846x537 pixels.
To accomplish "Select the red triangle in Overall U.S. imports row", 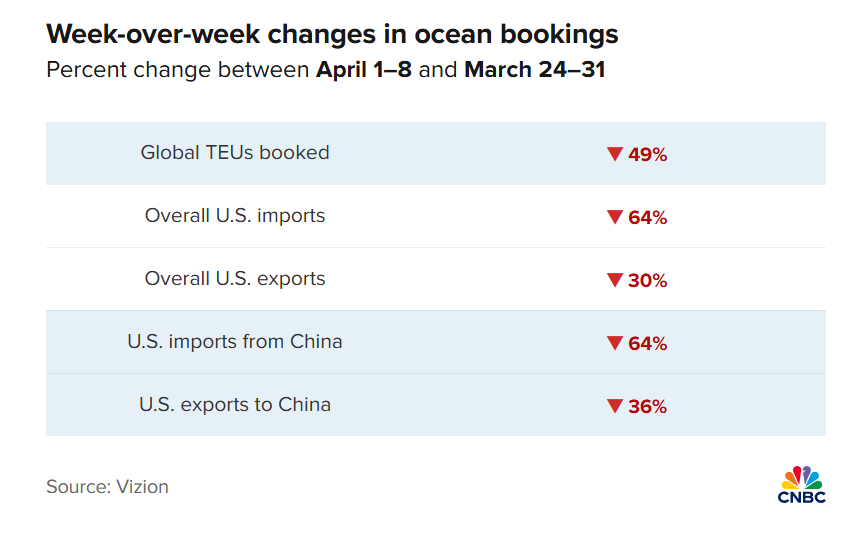I will (615, 217).
